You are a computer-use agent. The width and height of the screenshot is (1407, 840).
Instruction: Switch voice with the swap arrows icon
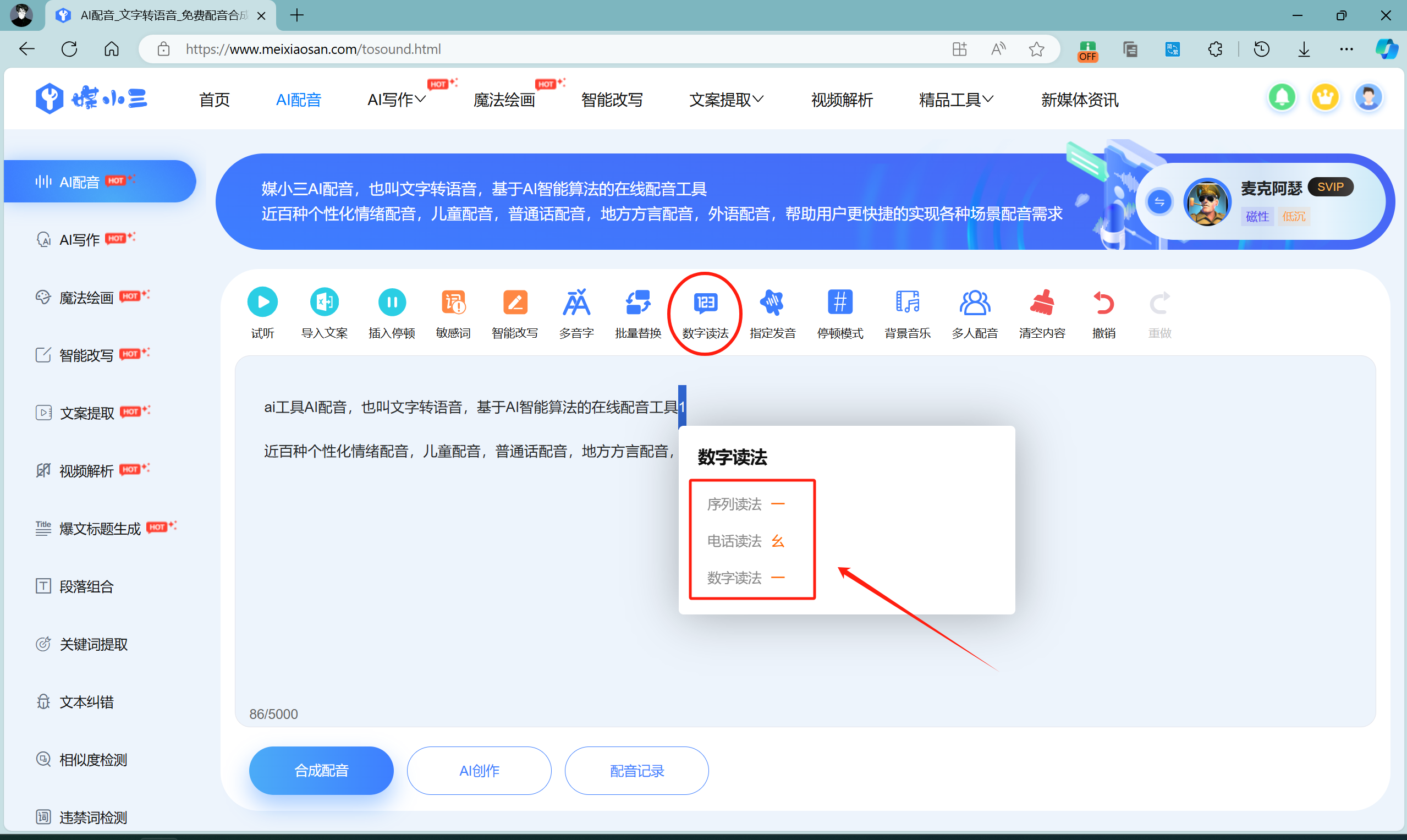[1159, 202]
